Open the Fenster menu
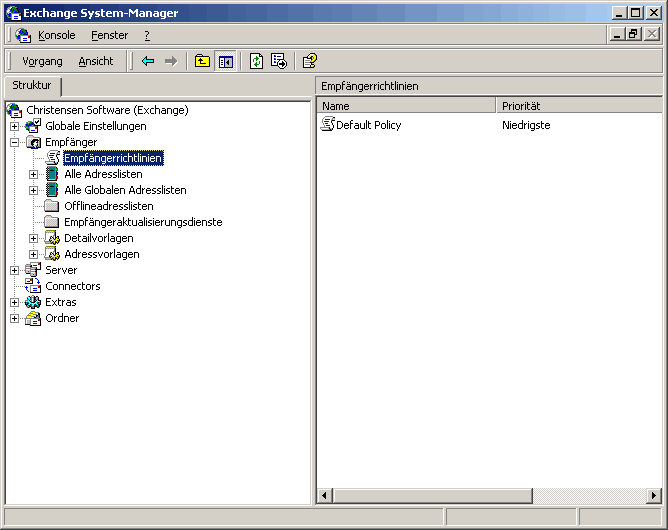This screenshot has width=668, height=530. [x=109, y=35]
